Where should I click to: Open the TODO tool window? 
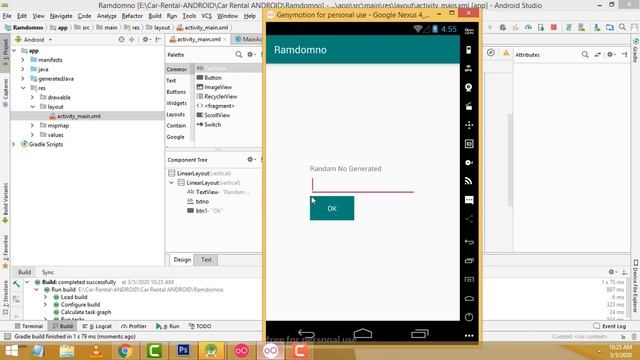coord(200,326)
